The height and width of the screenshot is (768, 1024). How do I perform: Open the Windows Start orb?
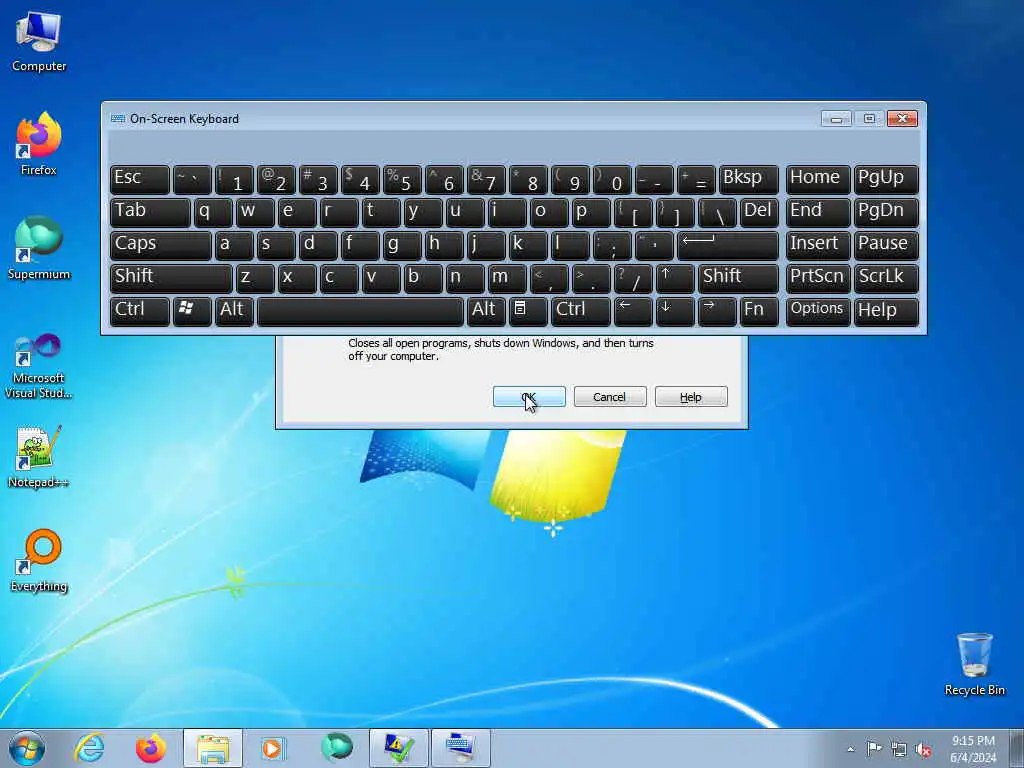tap(27, 748)
